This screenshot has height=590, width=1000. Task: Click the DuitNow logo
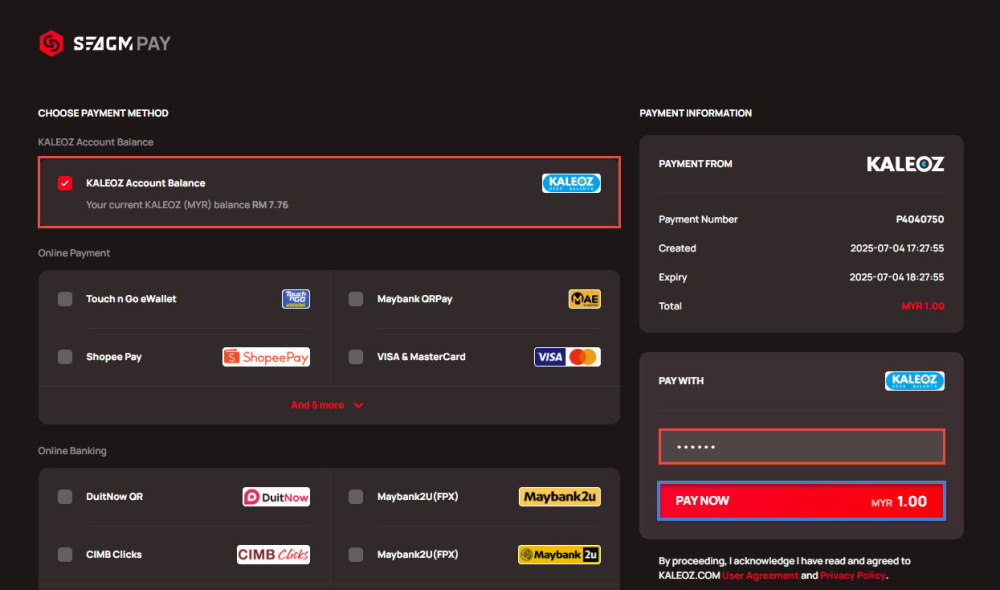click(x=276, y=497)
